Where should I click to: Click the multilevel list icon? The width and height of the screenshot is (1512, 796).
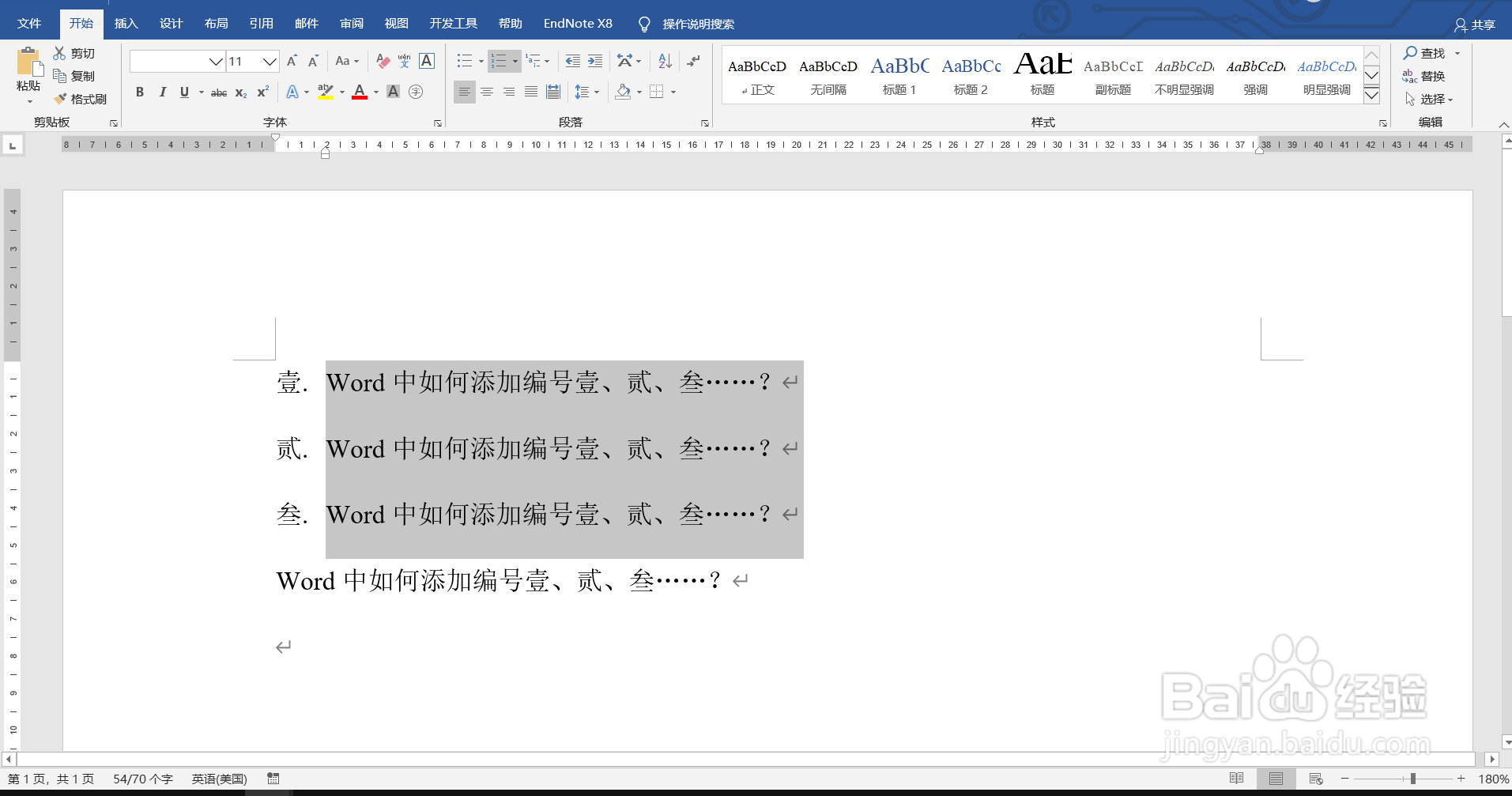pos(534,61)
